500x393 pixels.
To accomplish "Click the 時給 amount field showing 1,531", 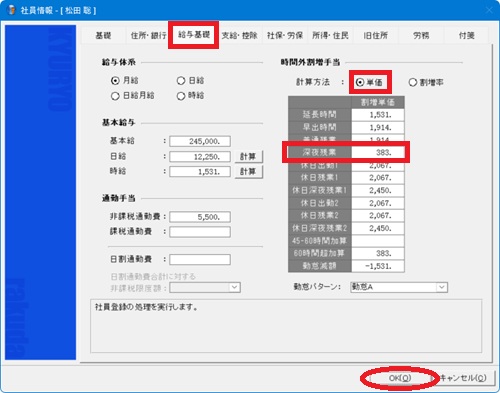I will point(200,172).
